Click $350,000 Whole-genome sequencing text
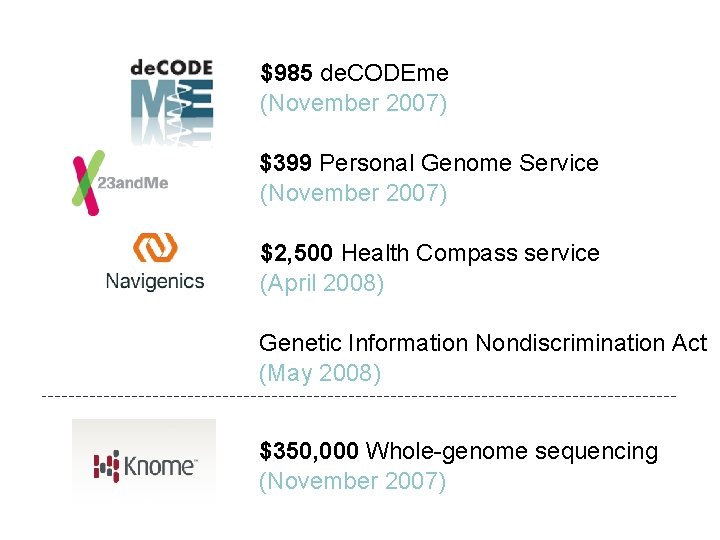The height and width of the screenshot is (540, 720). click(458, 451)
